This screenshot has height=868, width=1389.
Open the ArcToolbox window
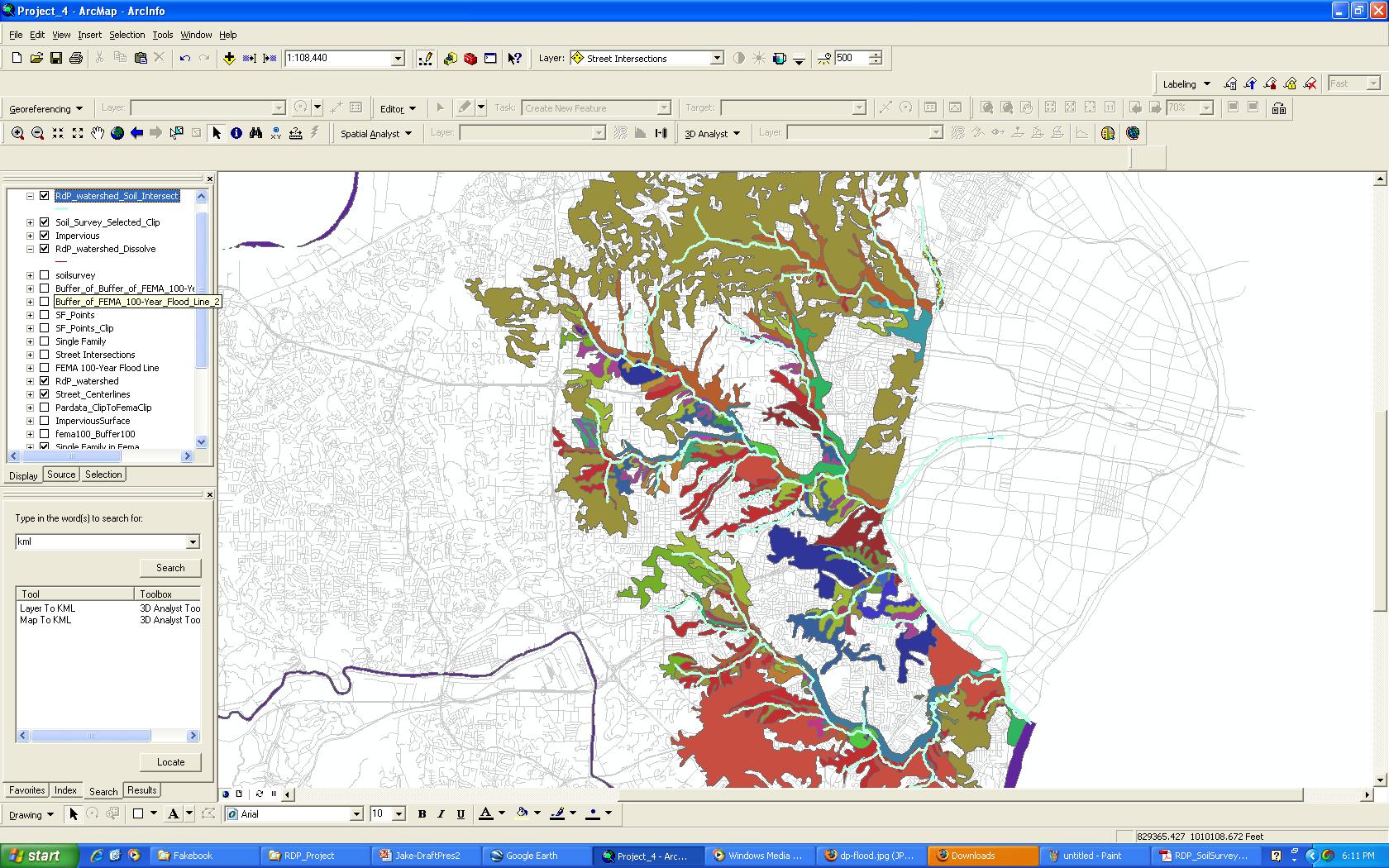470,58
